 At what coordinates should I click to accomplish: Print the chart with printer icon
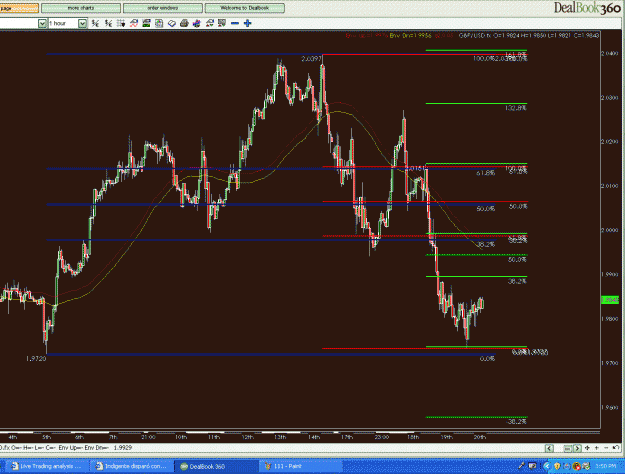[184, 24]
